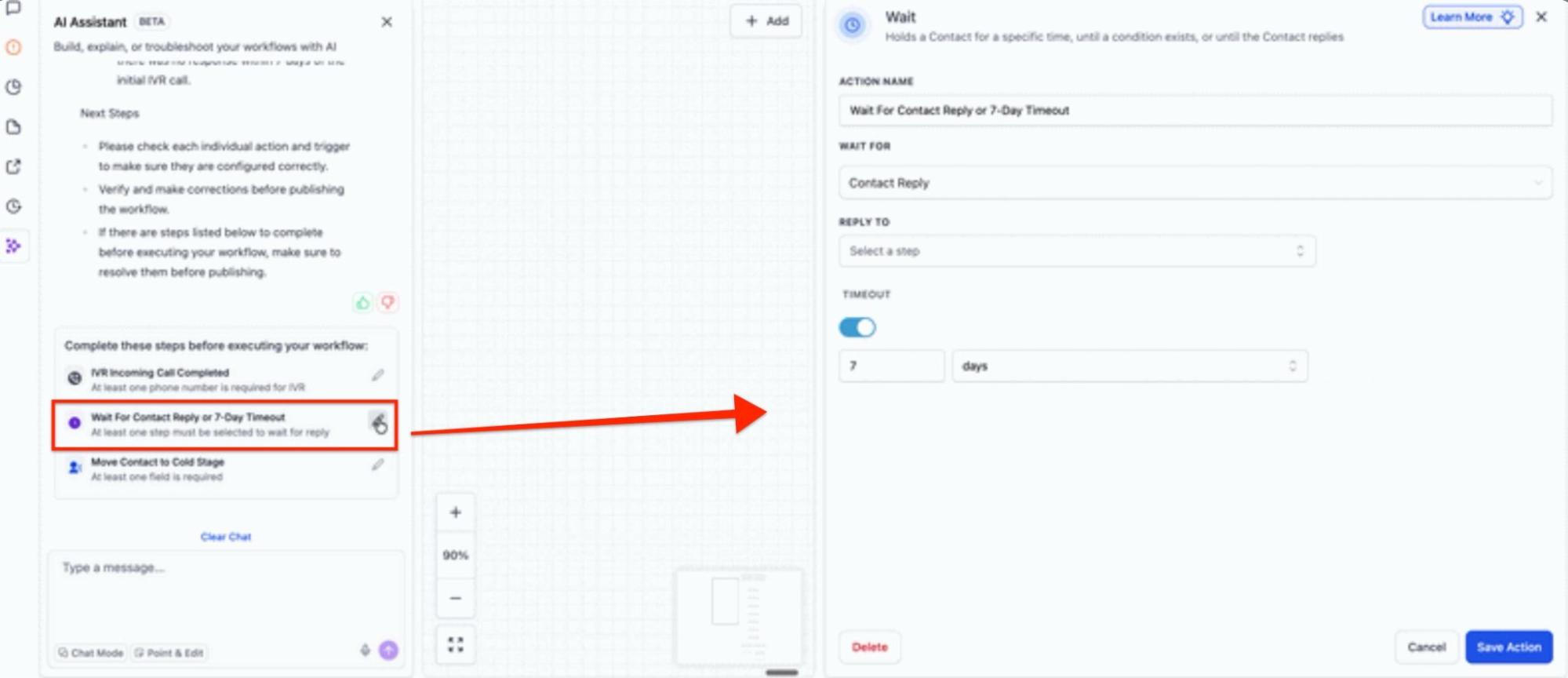Edit the Move Contact to Cold Stage step

pos(378,465)
